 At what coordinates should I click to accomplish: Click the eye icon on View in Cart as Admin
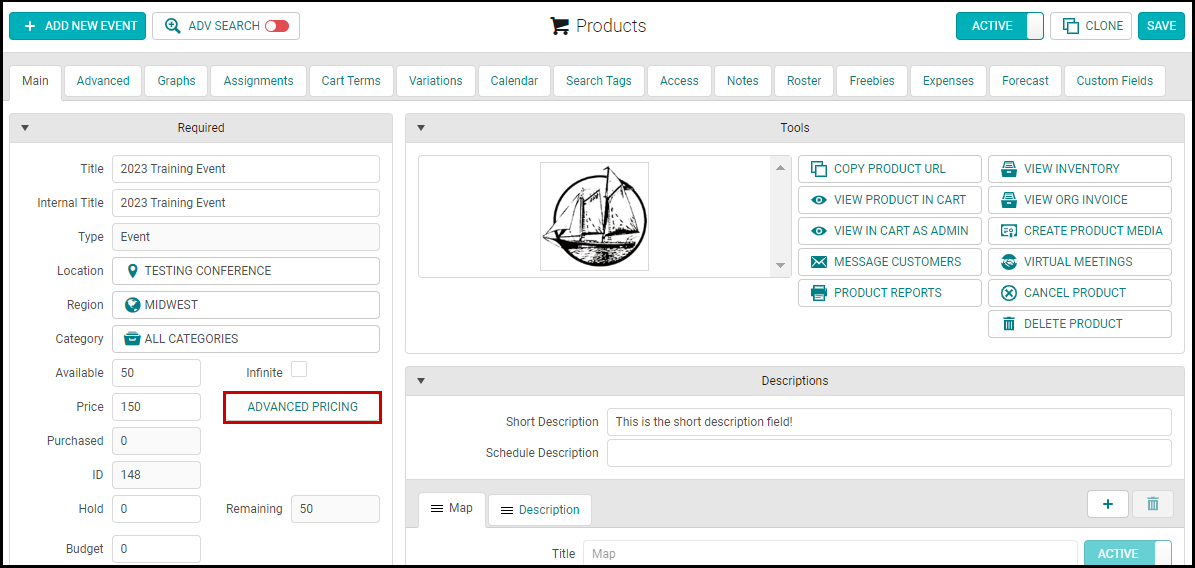tap(819, 231)
